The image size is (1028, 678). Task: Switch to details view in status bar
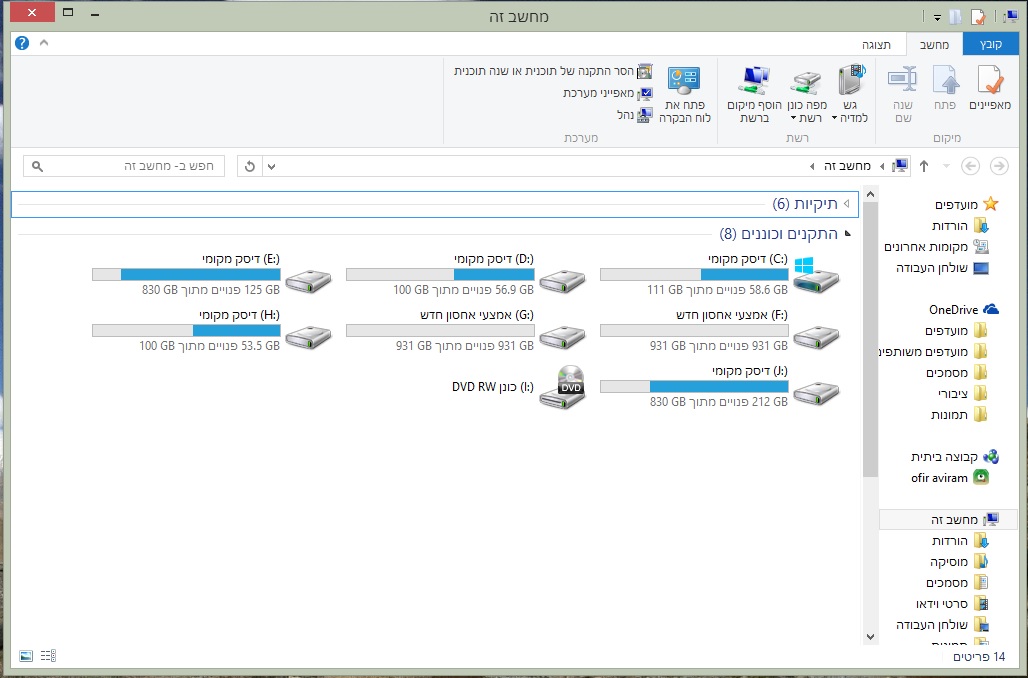point(49,656)
